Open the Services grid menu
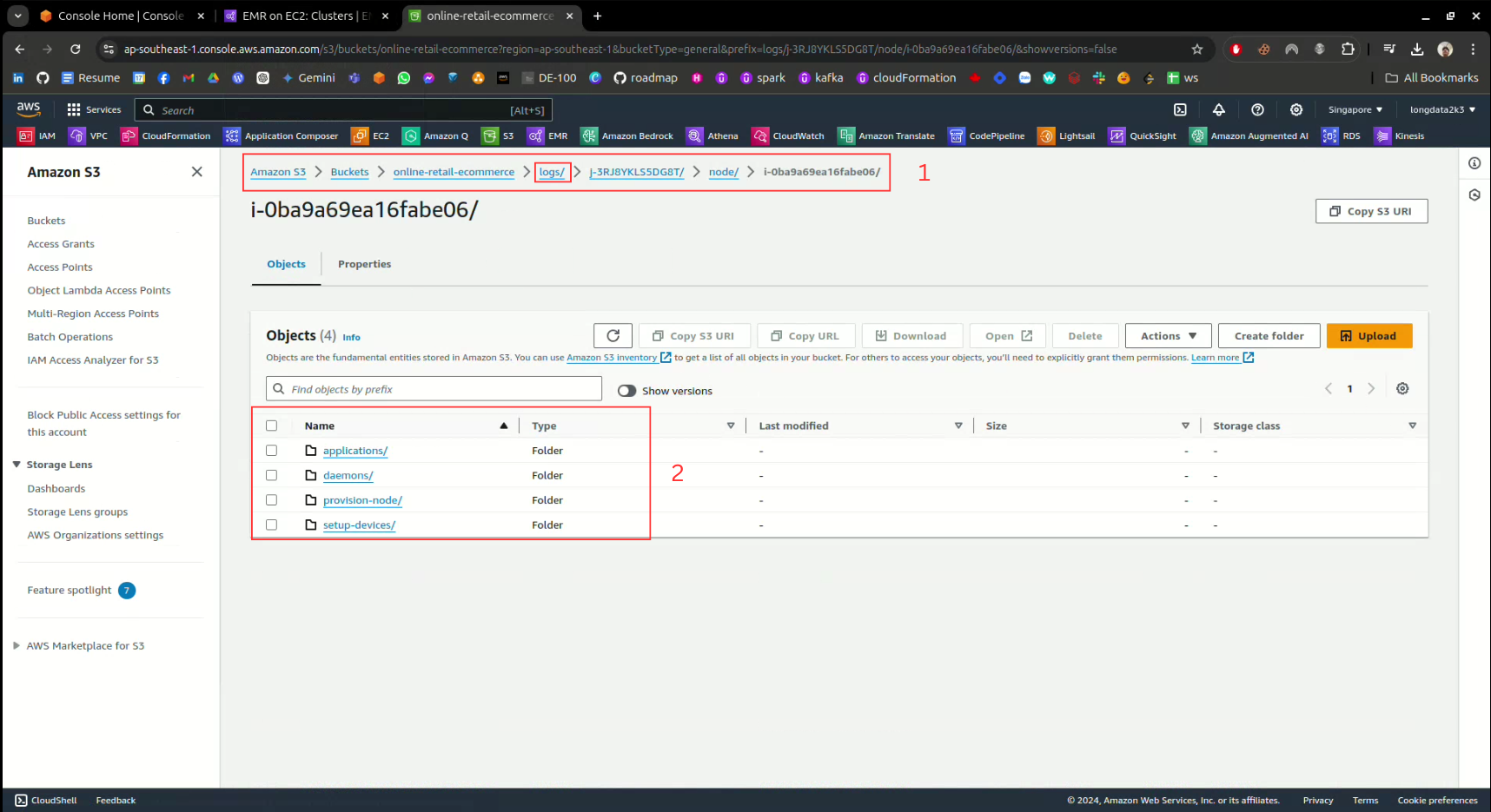The height and width of the screenshot is (812, 1491). [x=94, y=110]
